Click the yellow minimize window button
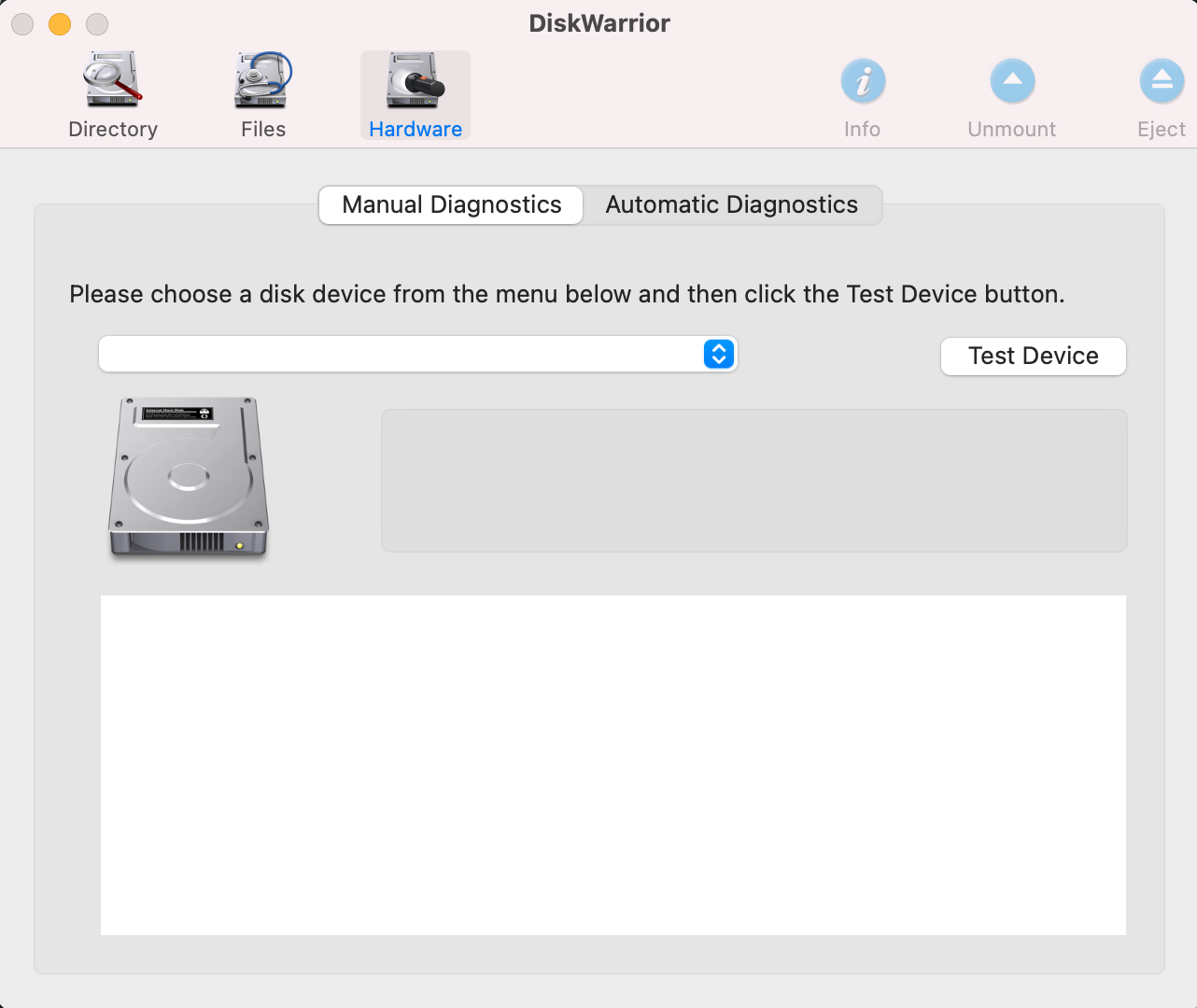 click(60, 23)
